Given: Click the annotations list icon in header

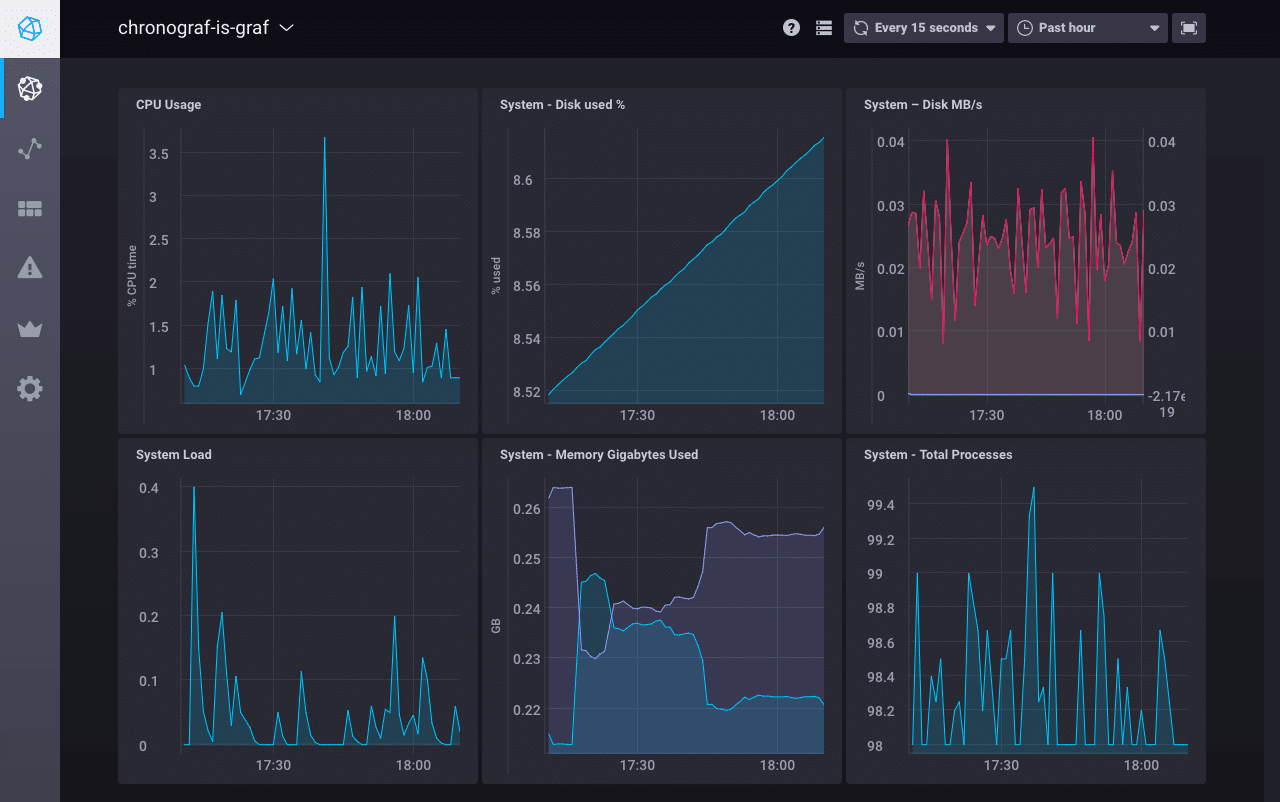Looking at the screenshot, I should pyautogui.click(x=823, y=27).
